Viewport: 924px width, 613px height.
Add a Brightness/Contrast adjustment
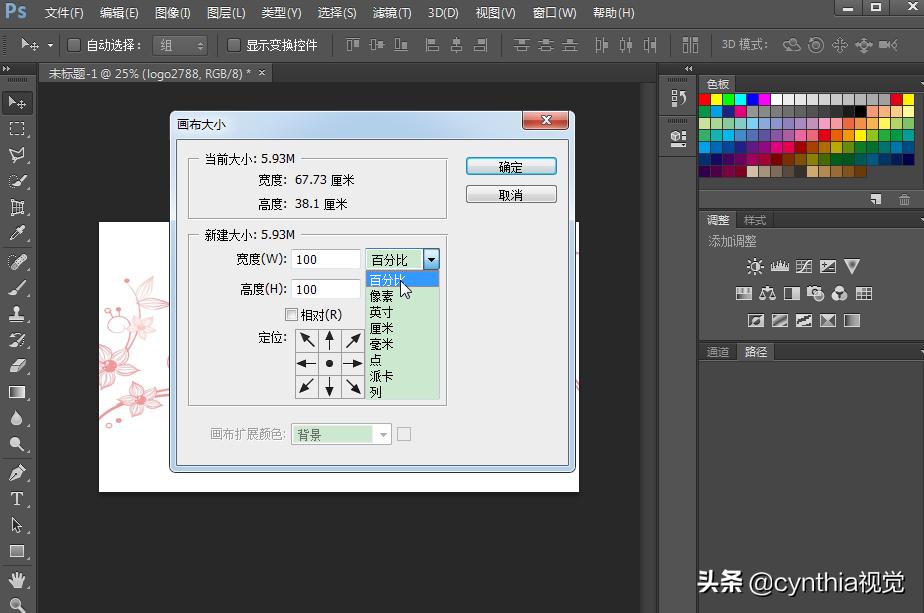pyautogui.click(x=754, y=266)
